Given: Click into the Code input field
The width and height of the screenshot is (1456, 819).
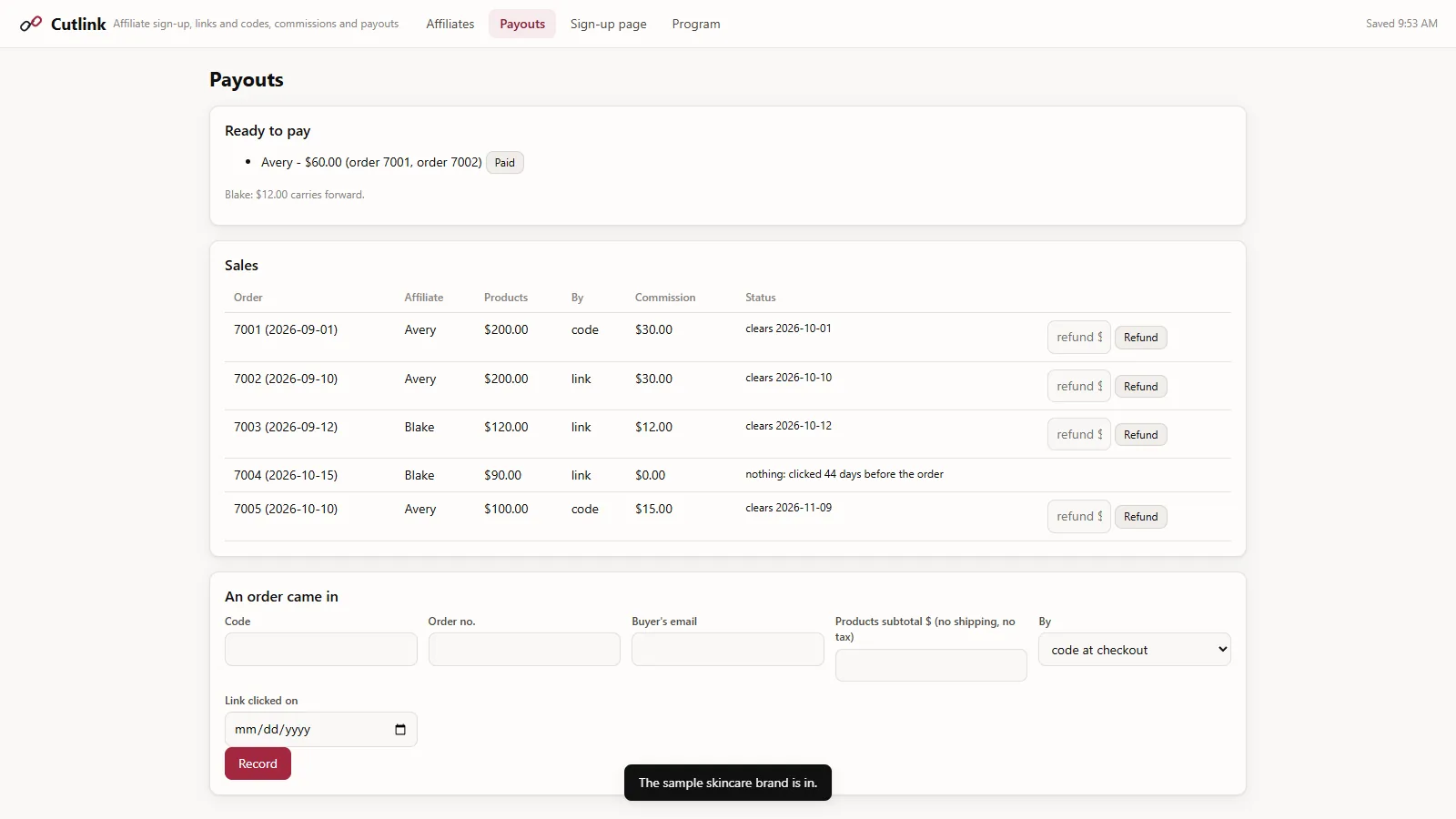Looking at the screenshot, I should (321, 650).
